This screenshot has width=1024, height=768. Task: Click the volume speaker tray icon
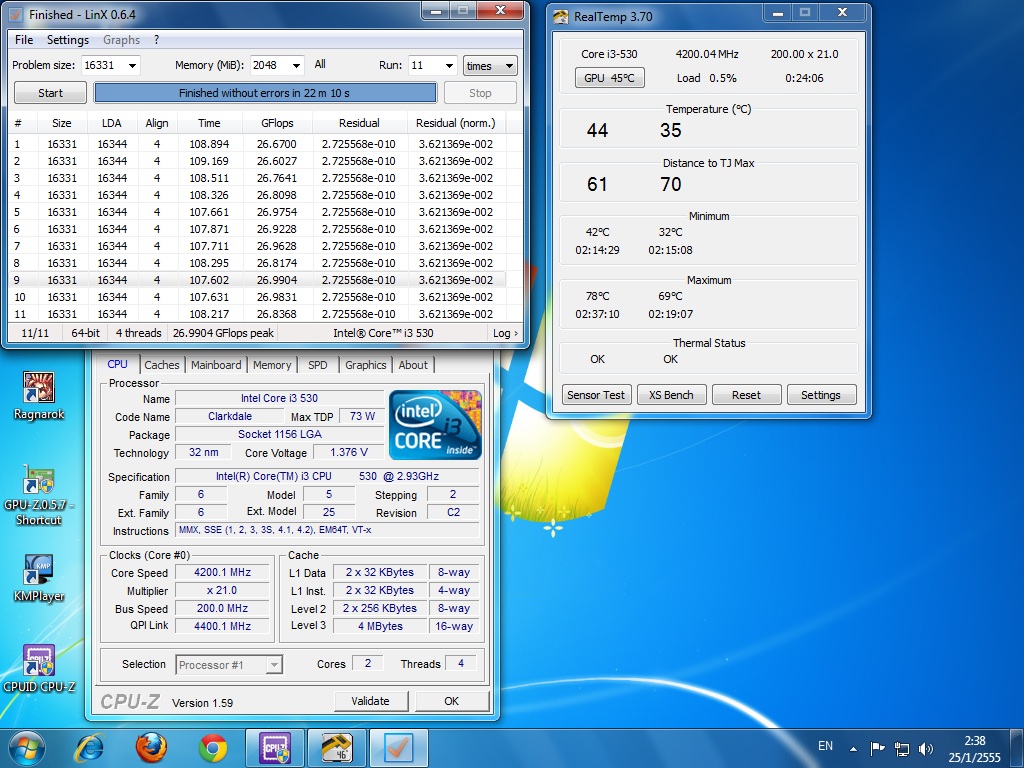point(926,748)
